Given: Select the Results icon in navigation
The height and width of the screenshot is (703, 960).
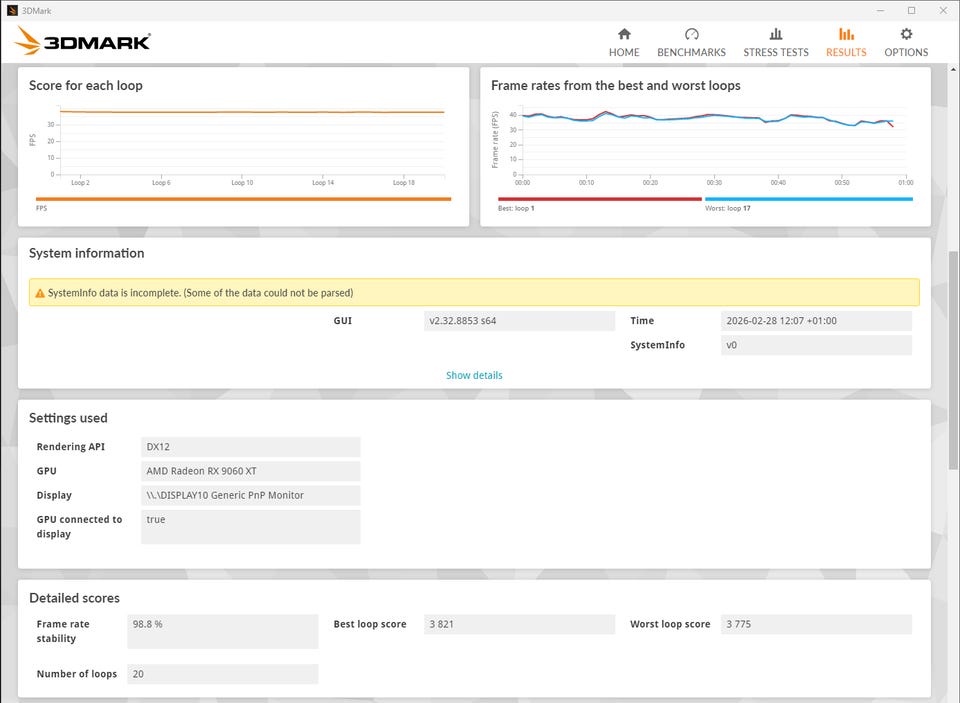Looking at the screenshot, I should click(846, 35).
